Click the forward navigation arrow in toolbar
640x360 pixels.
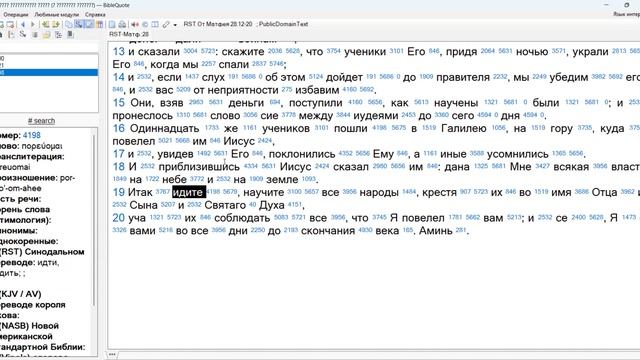tap(33, 24)
